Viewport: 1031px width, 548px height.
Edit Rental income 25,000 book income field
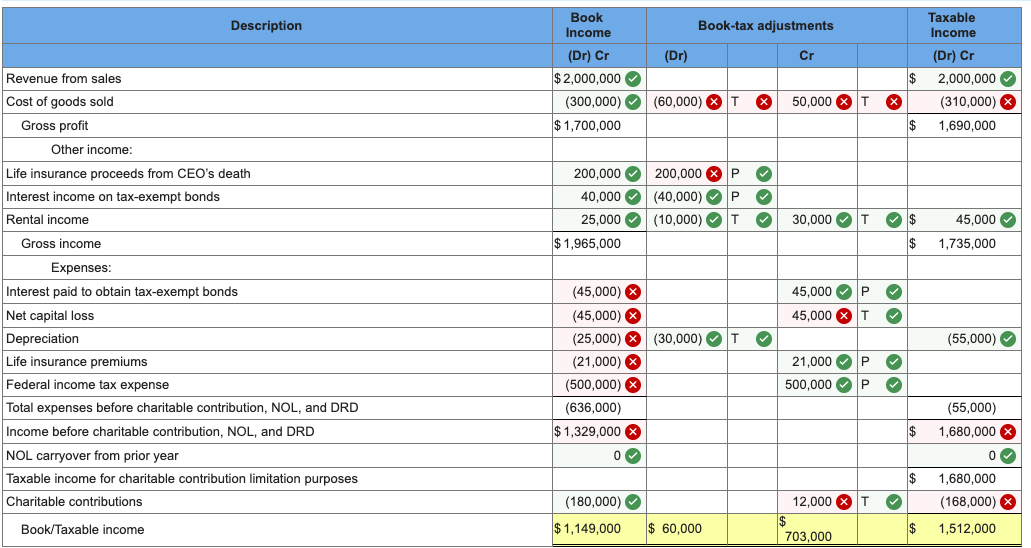pyautogui.click(x=599, y=220)
